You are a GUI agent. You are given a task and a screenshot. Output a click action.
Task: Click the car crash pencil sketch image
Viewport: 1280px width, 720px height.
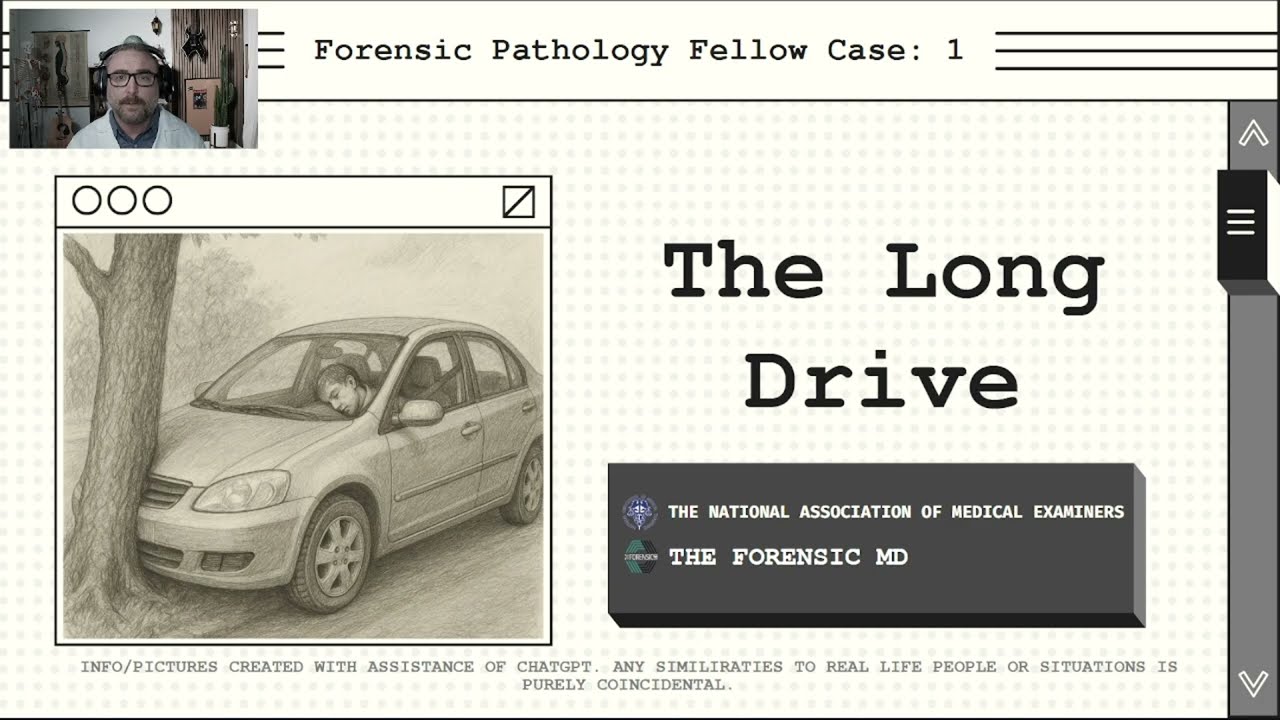(303, 436)
